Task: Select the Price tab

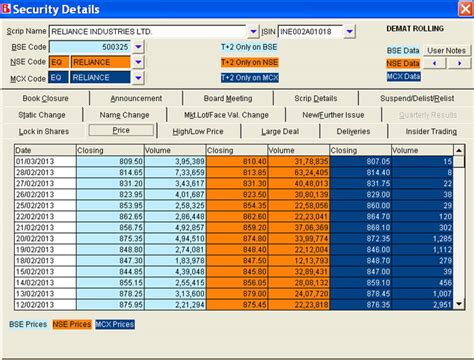Action: [121, 130]
